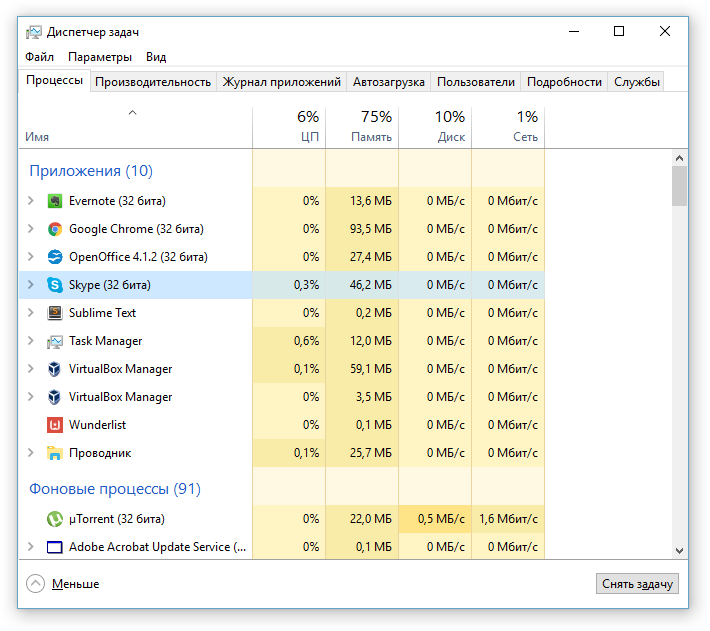Switch to the Службы tab
Image resolution: width=710 pixels, height=631 pixels.
[636, 82]
